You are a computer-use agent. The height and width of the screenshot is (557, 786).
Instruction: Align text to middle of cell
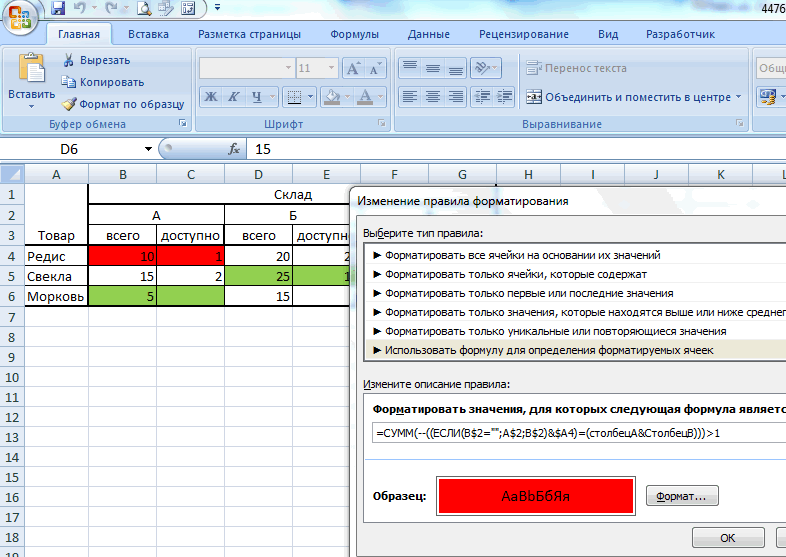click(x=433, y=68)
